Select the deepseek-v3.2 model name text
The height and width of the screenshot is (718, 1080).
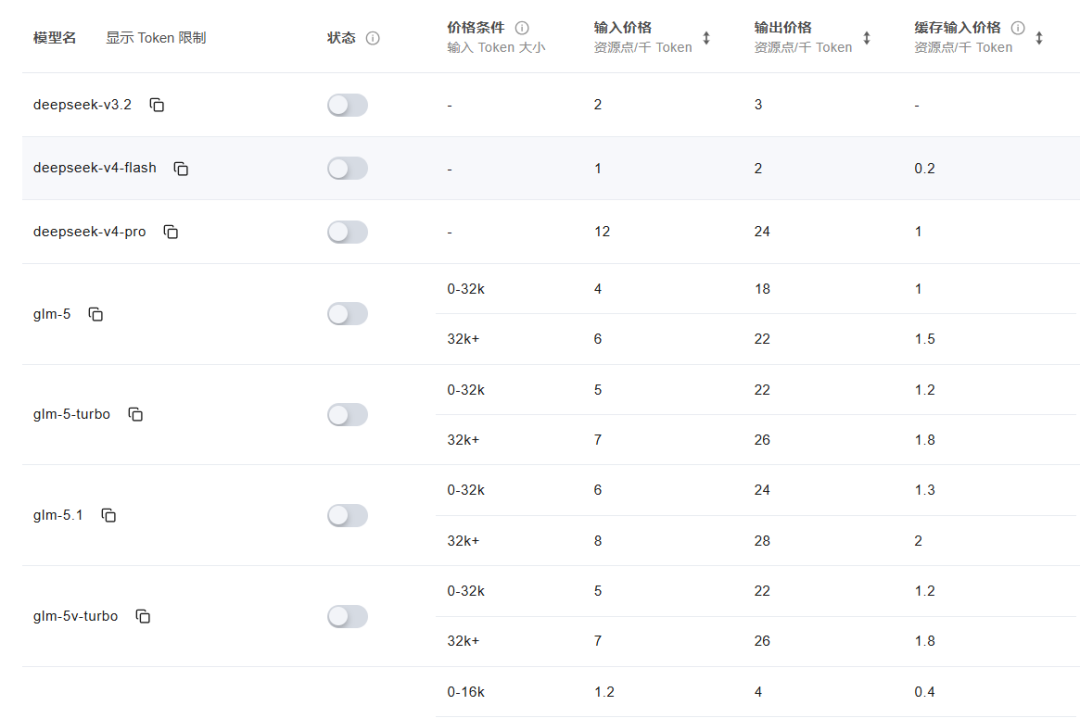pyautogui.click(x=82, y=105)
